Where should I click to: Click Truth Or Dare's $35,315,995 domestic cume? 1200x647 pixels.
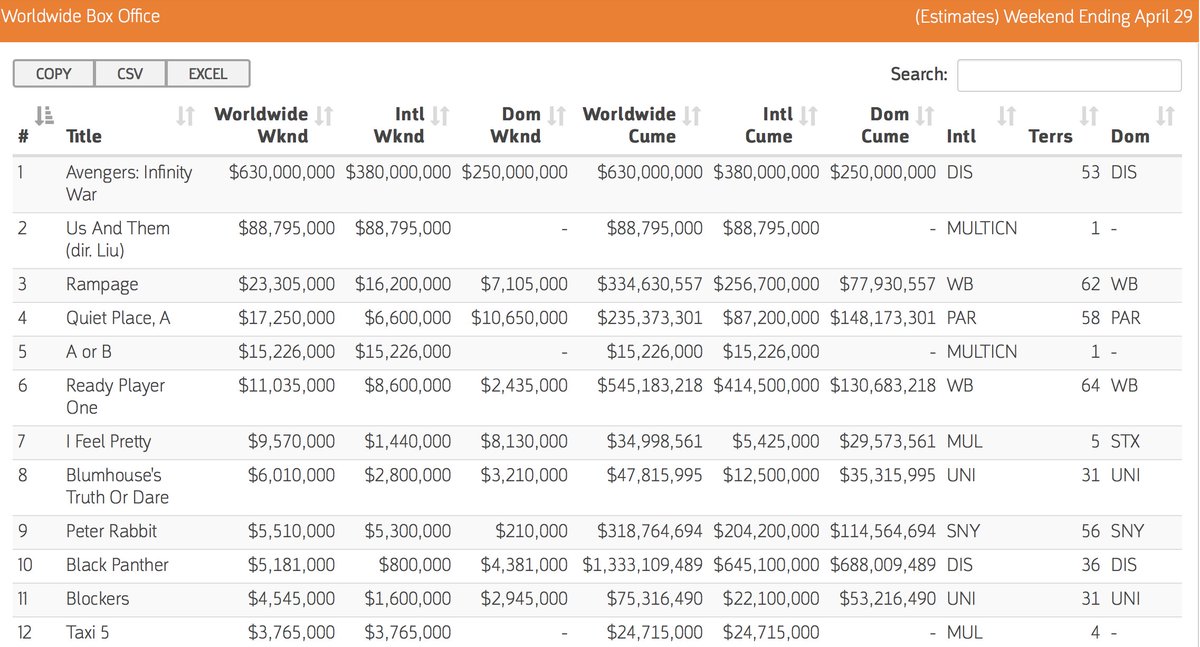click(x=887, y=475)
